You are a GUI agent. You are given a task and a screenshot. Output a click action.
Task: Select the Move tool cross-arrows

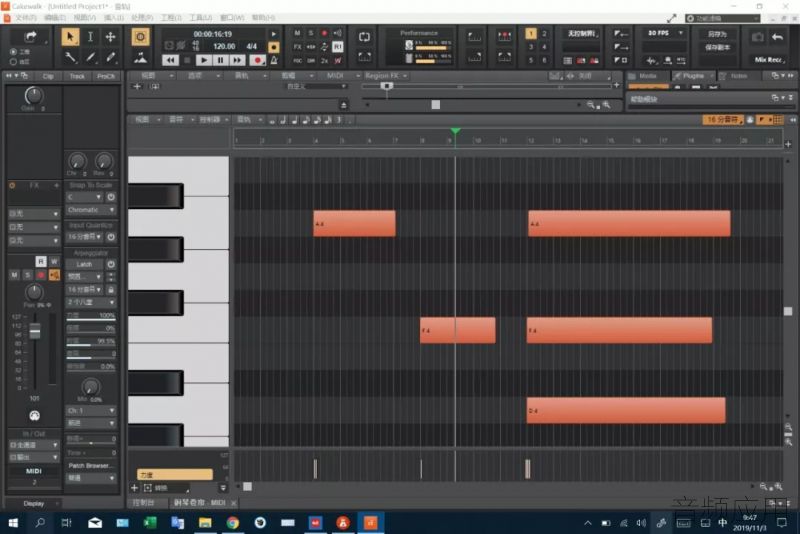point(110,37)
